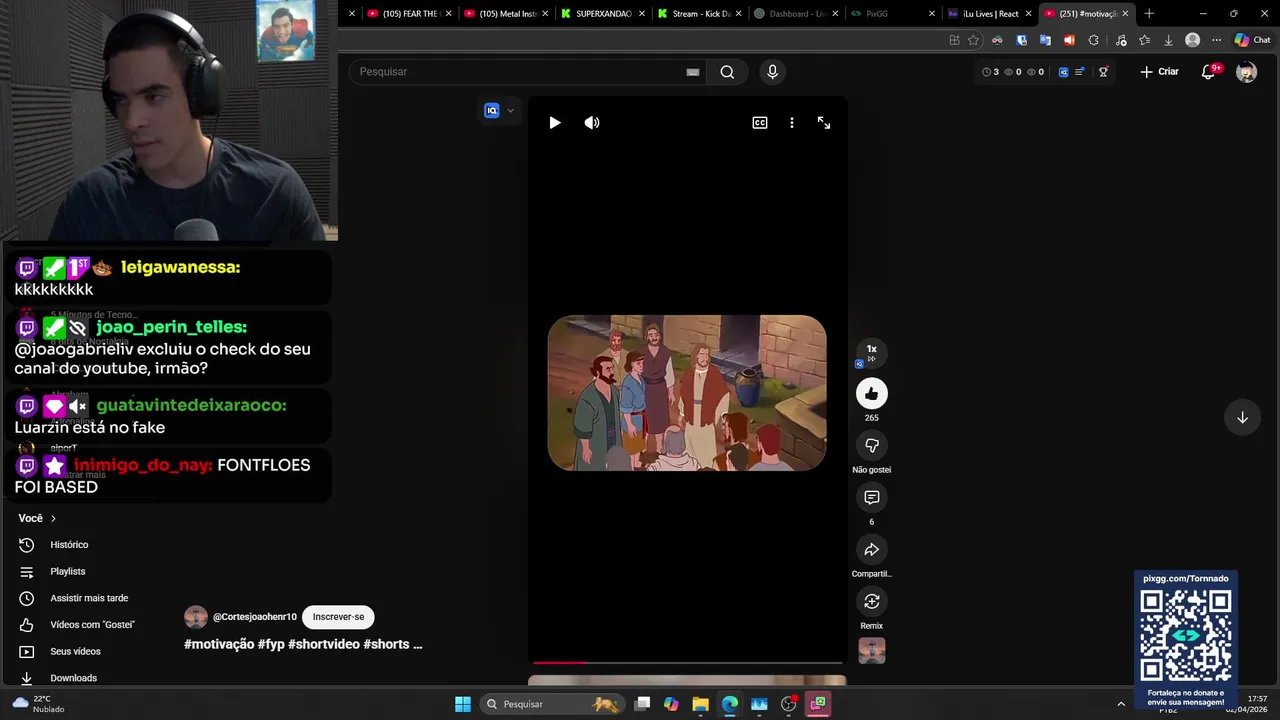Open Copilot Chat in browser

tap(1255, 40)
